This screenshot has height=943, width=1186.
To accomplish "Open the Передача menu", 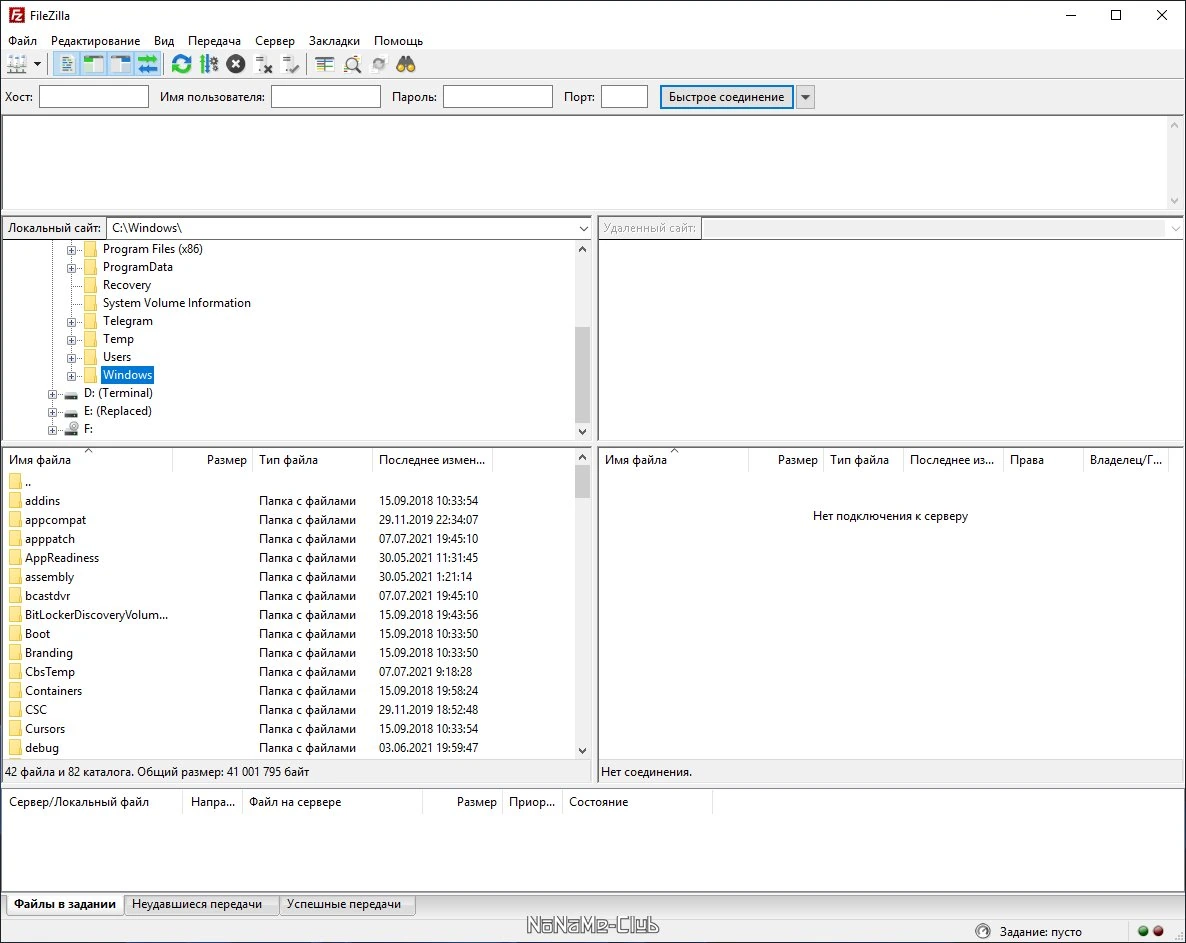I will tap(215, 41).
